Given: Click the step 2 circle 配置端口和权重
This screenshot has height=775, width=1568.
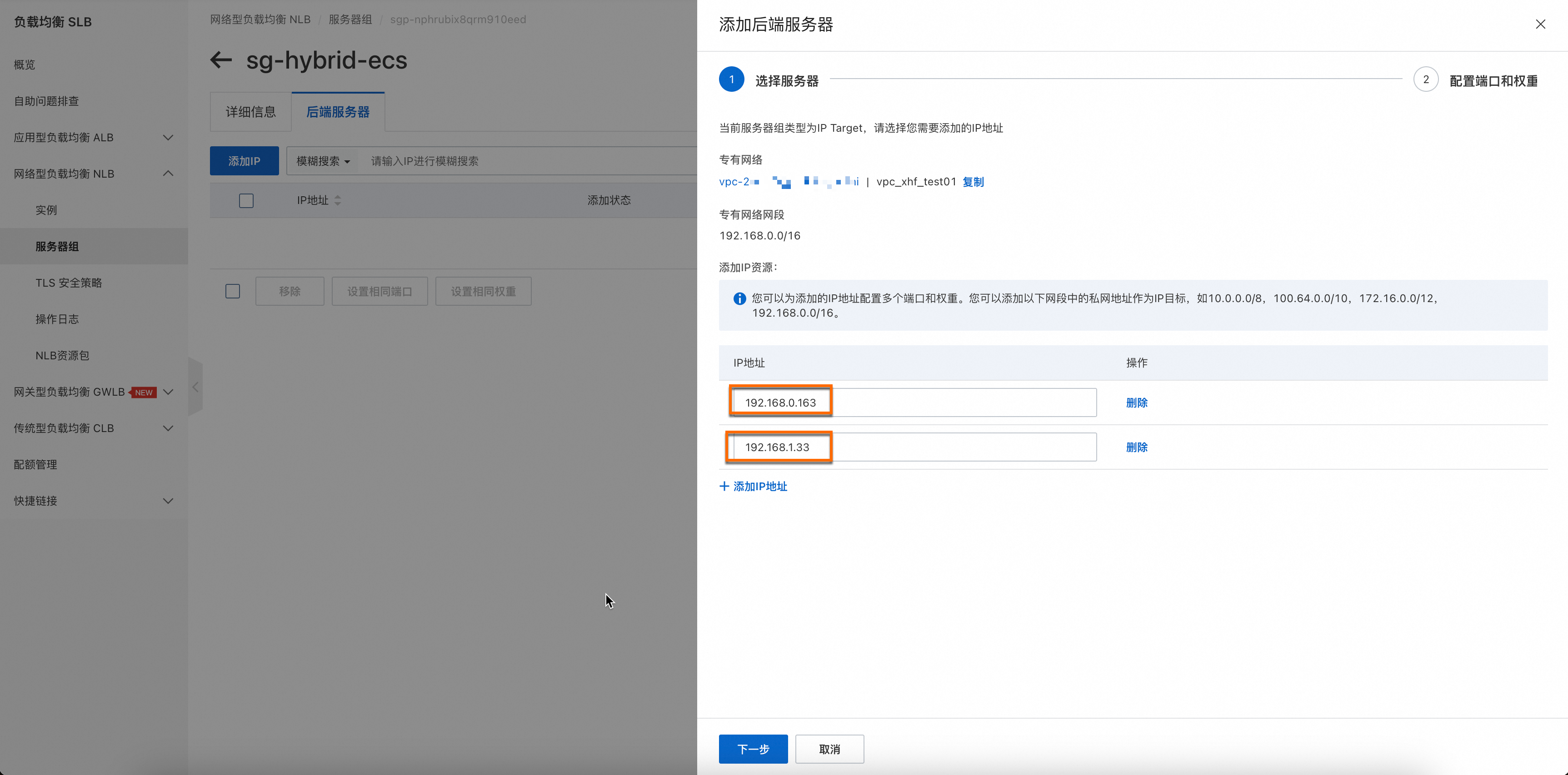Looking at the screenshot, I should pyautogui.click(x=1425, y=79).
